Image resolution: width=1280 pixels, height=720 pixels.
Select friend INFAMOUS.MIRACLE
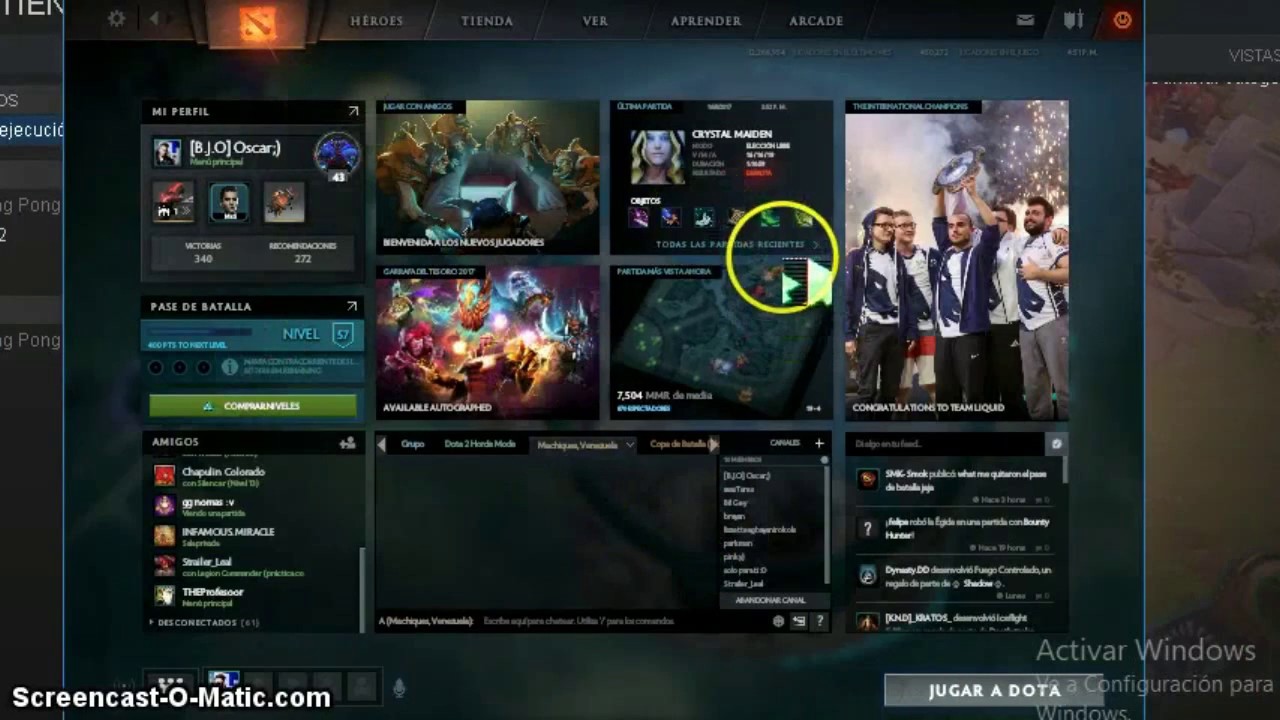point(255,535)
